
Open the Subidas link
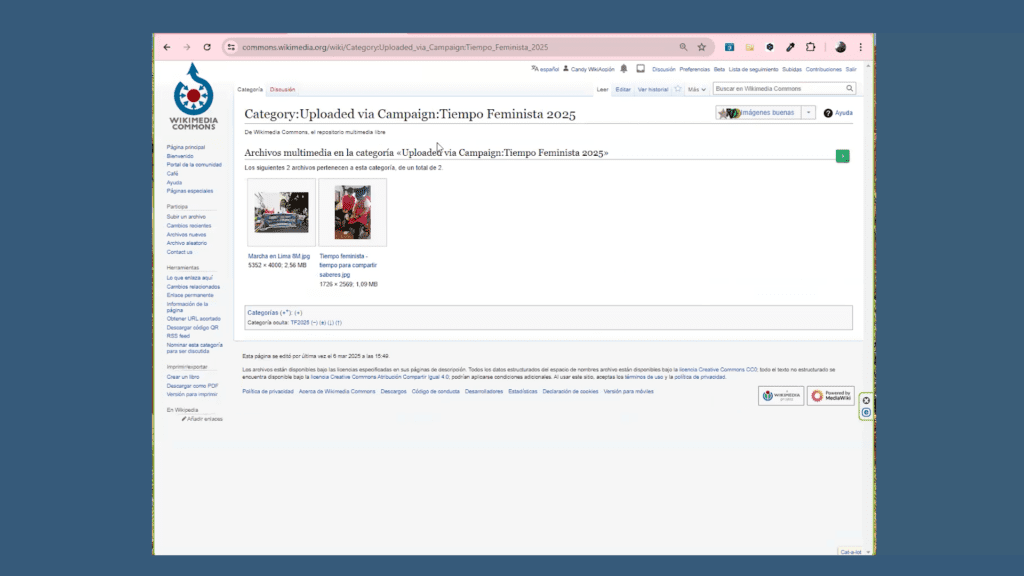(792, 69)
